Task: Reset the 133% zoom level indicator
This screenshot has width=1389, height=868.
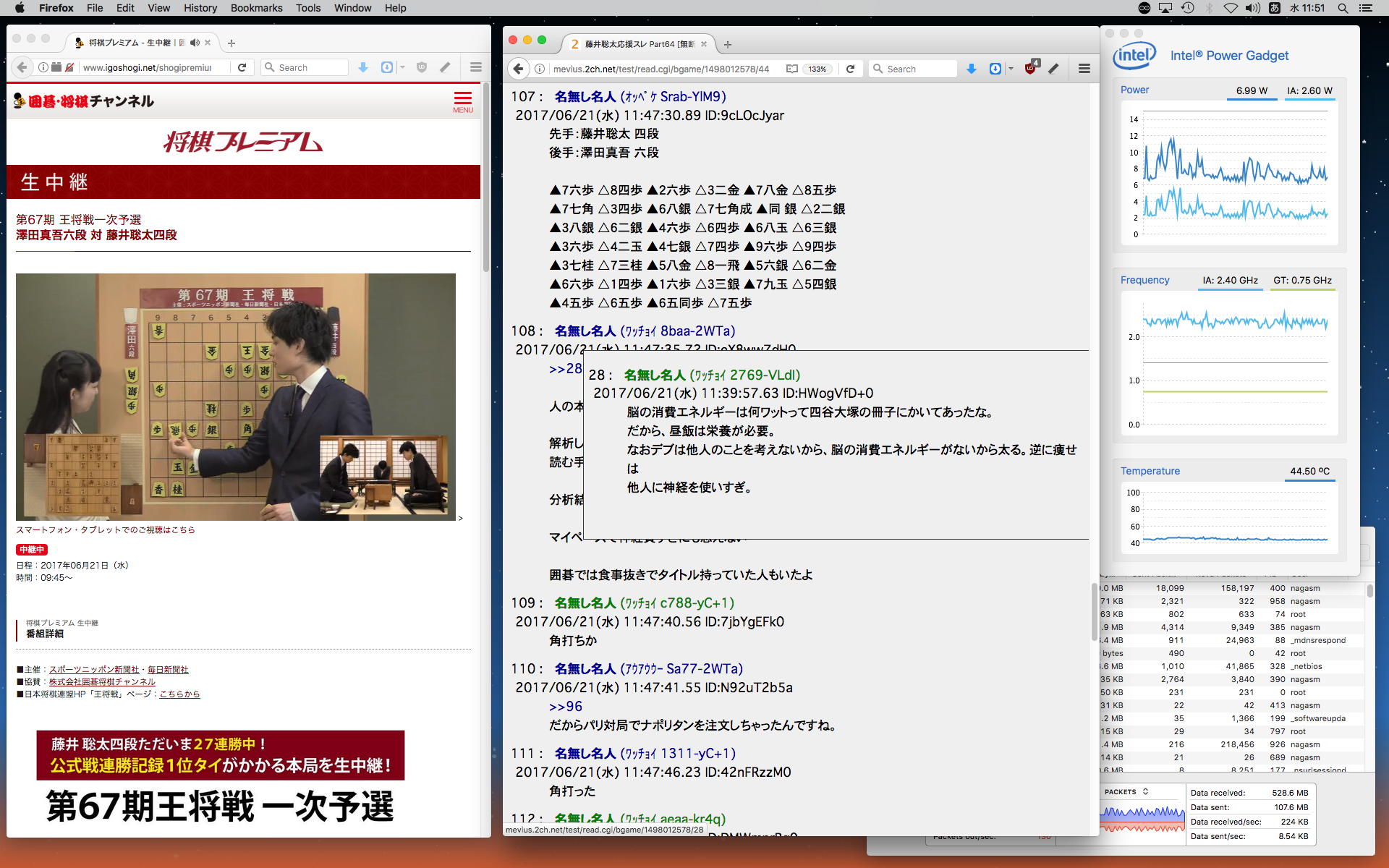Action: [x=817, y=69]
